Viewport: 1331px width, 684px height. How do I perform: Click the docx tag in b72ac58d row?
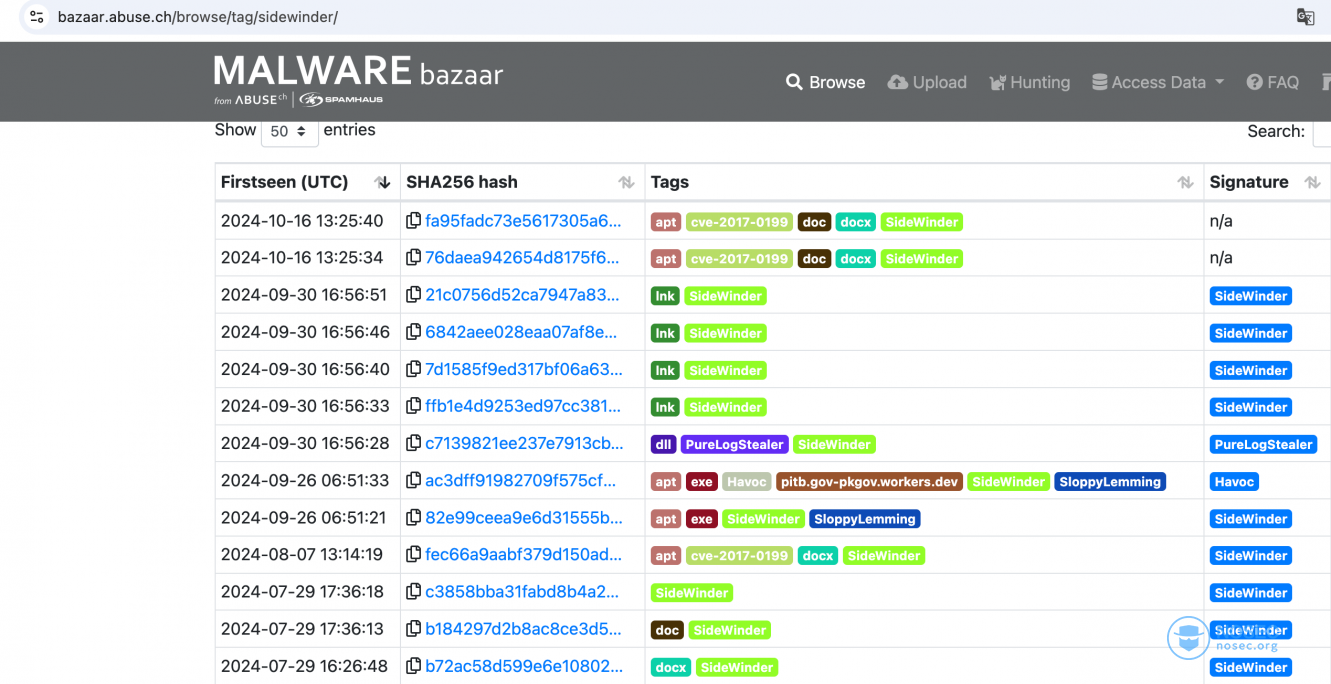[x=671, y=667]
